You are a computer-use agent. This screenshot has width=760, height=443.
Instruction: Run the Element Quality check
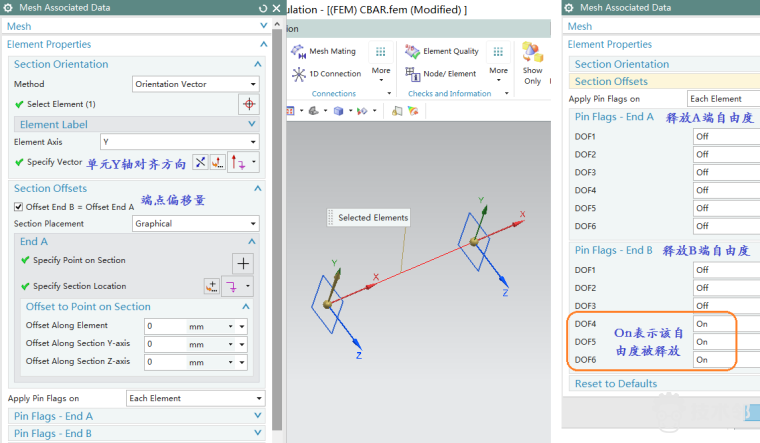pos(440,51)
